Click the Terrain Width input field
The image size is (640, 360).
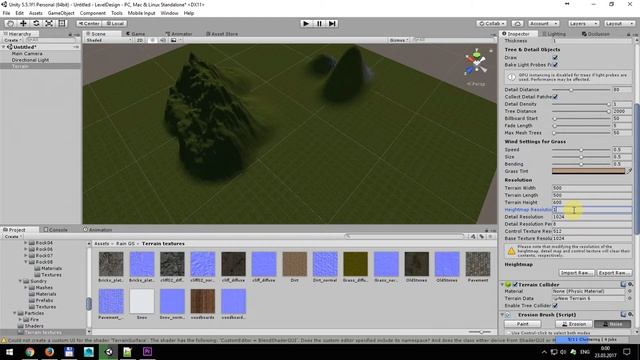pyautogui.click(x=592, y=188)
